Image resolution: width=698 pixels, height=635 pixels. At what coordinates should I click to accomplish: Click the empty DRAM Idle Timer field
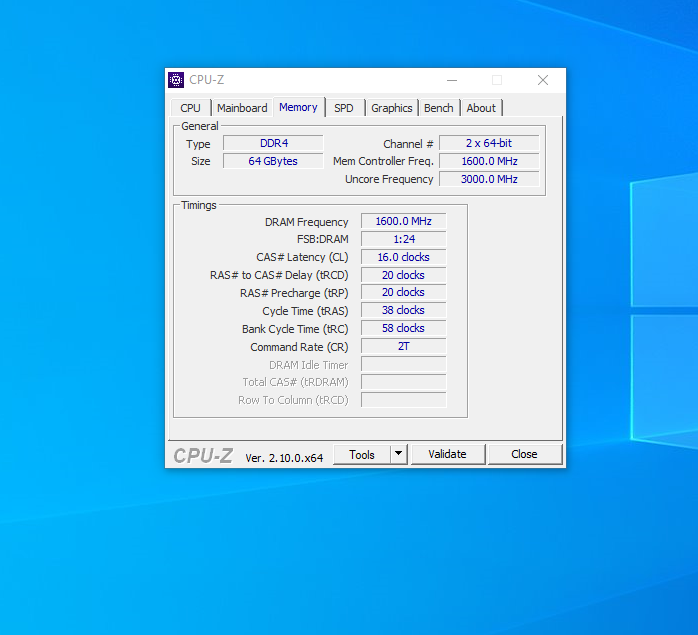coord(403,364)
